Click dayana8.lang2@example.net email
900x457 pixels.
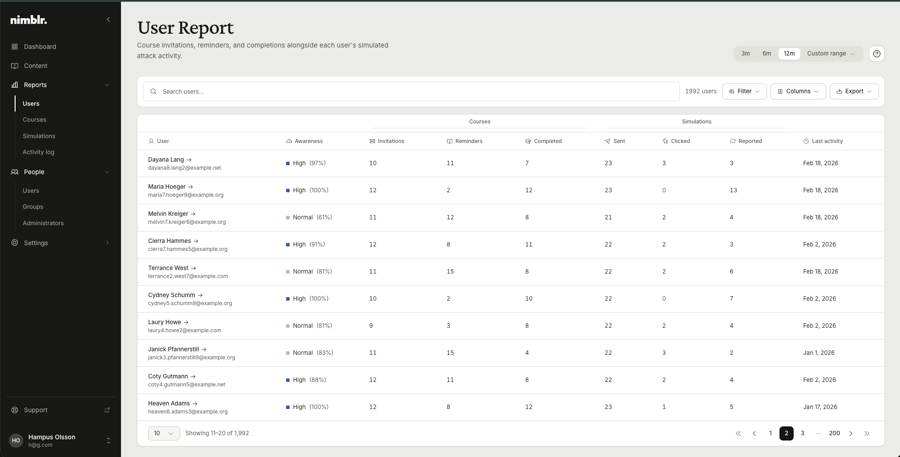tap(184, 168)
